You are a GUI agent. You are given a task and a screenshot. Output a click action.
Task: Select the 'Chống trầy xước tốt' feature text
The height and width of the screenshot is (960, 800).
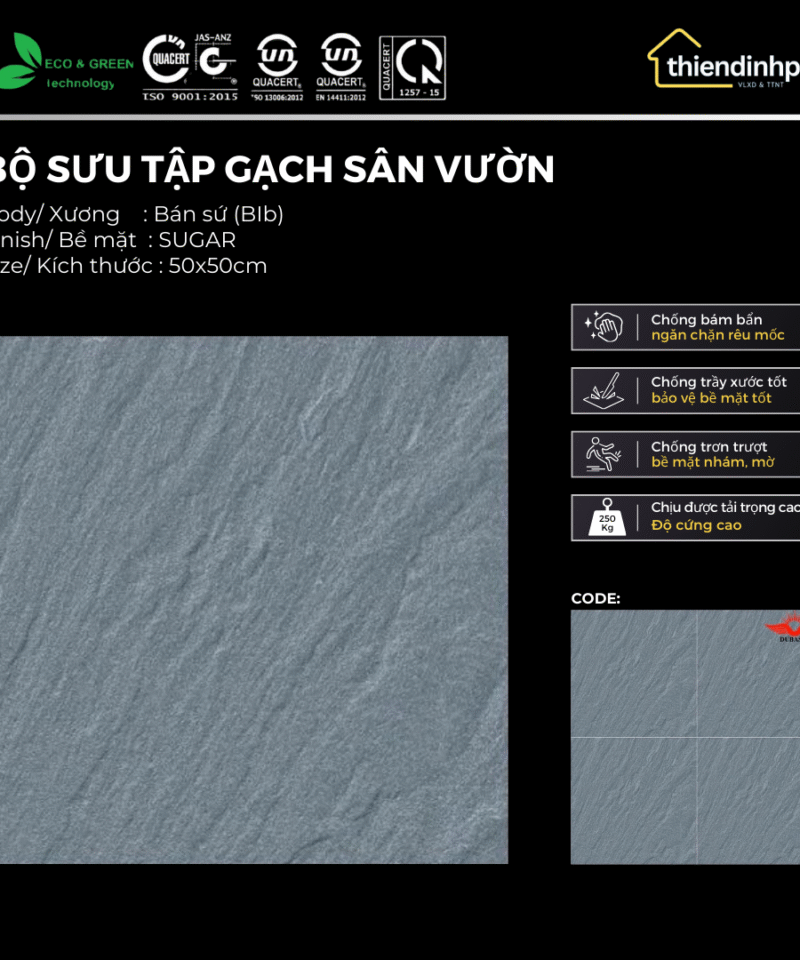(x=718, y=382)
